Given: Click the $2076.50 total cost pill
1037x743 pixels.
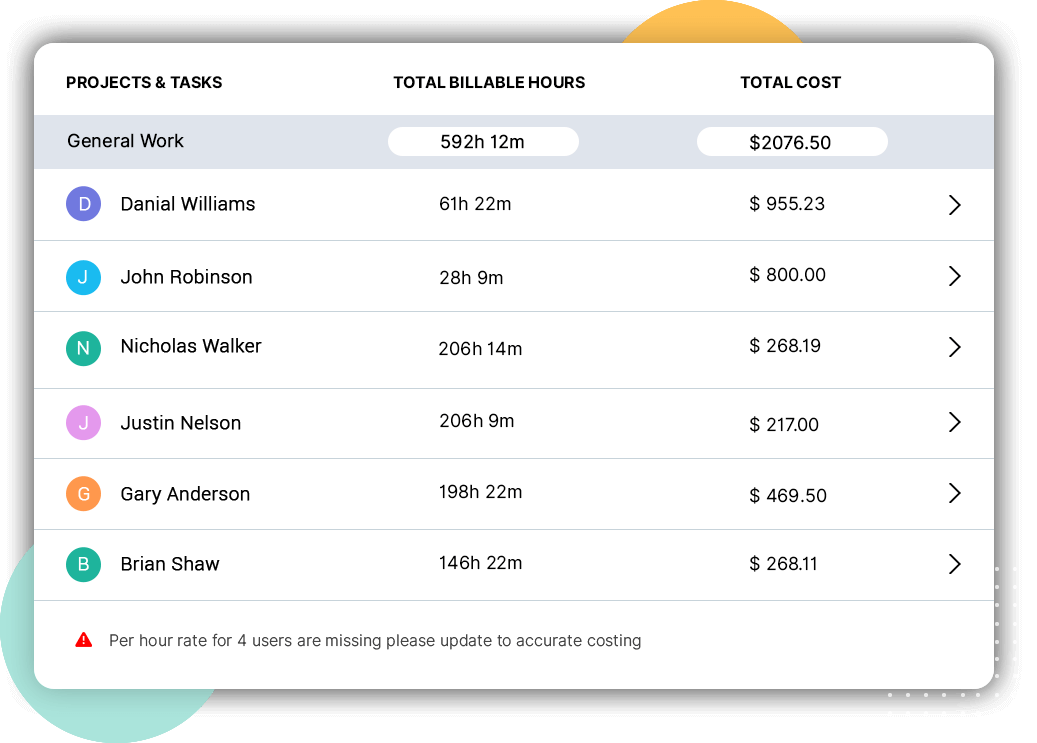Looking at the screenshot, I should tap(791, 141).
